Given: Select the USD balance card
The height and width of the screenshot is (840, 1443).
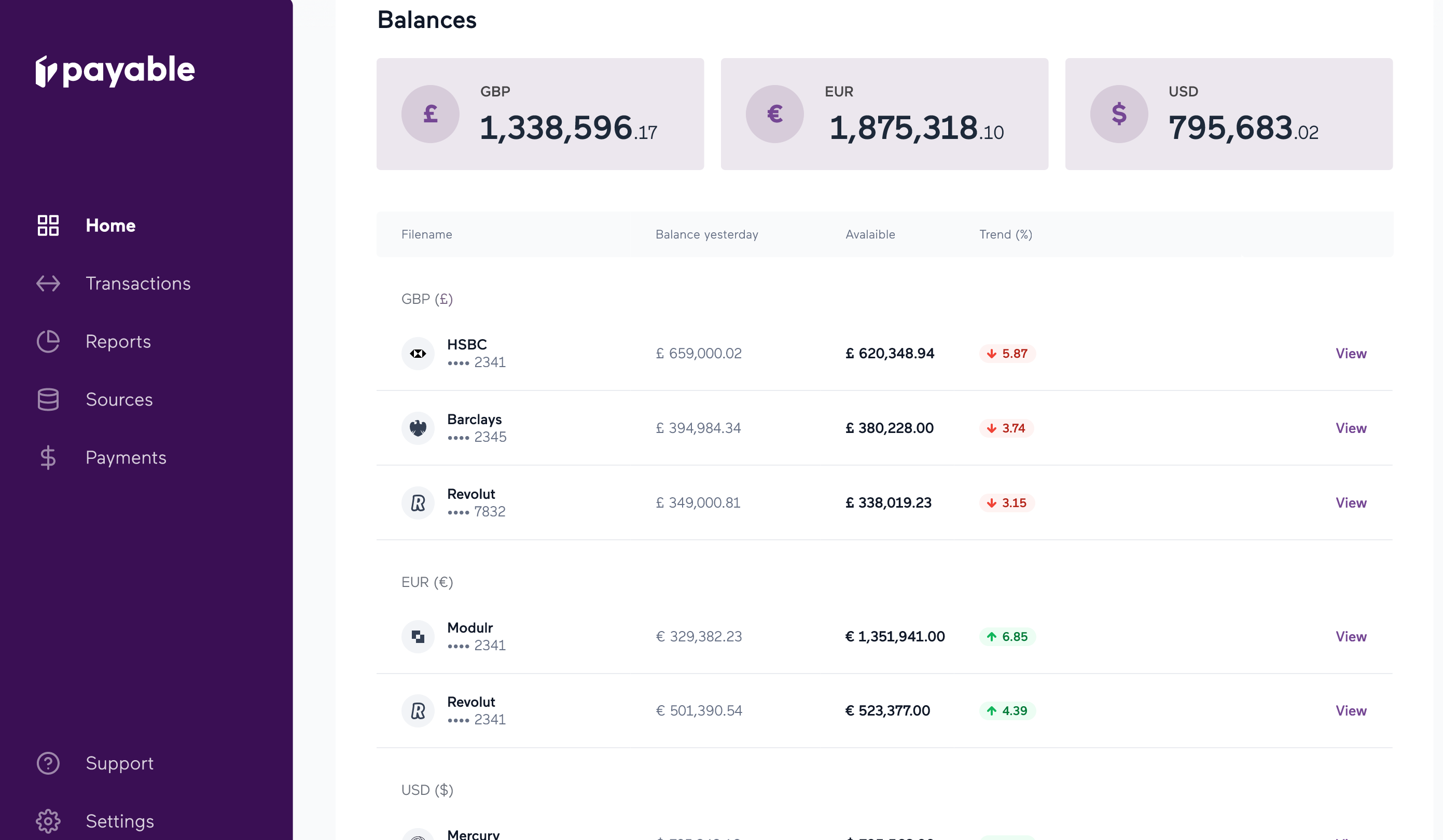Looking at the screenshot, I should [x=1229, y=114].
